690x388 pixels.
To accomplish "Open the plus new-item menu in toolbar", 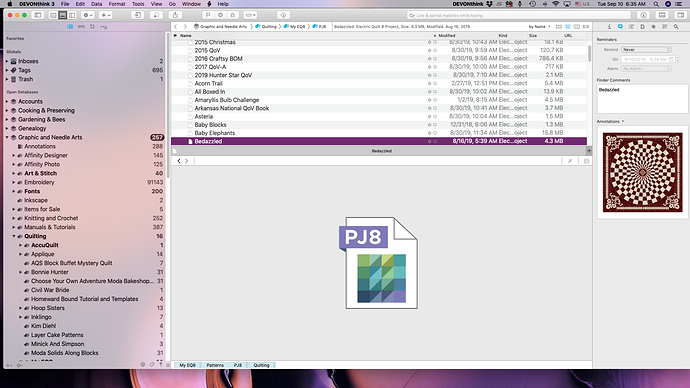I will (106, 15).
